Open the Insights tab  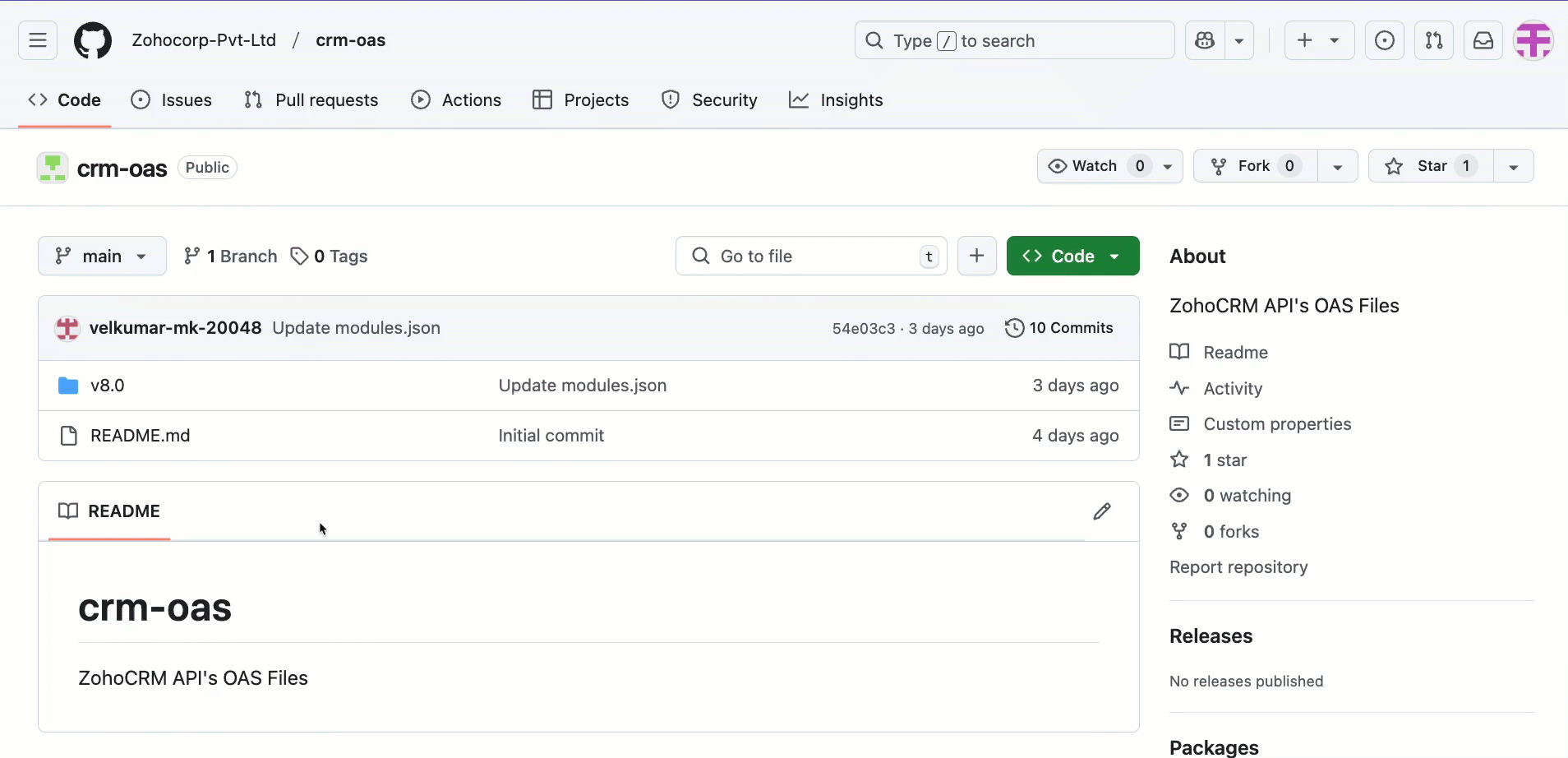pos(836,100)
